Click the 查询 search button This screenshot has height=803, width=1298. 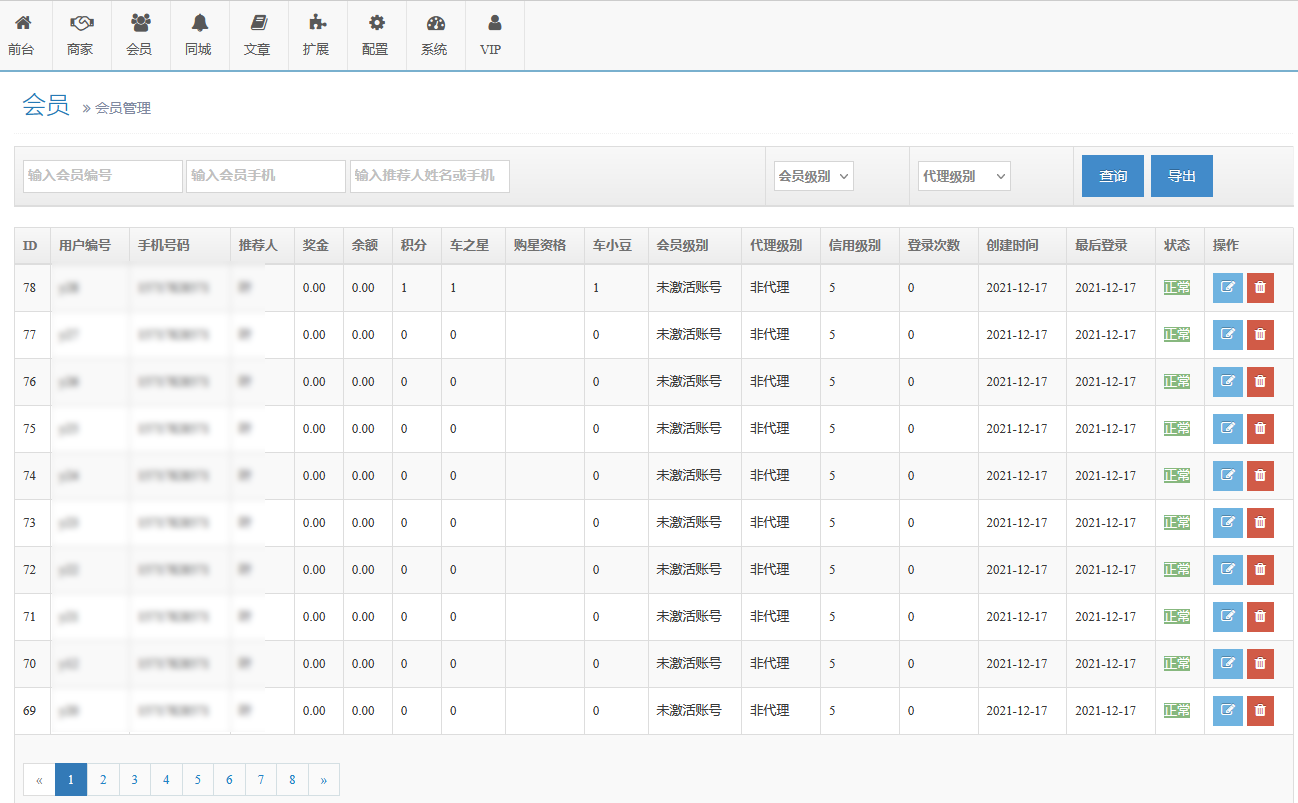pos(1113,176)
